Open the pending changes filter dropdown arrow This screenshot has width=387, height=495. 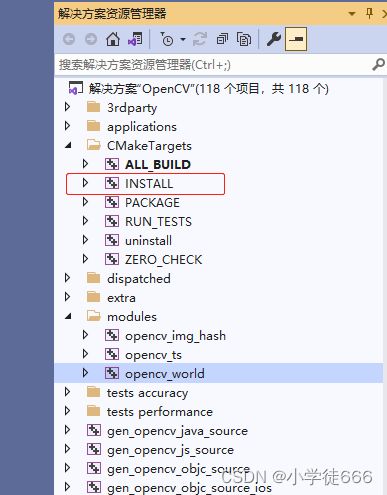[x=183, y=39]
